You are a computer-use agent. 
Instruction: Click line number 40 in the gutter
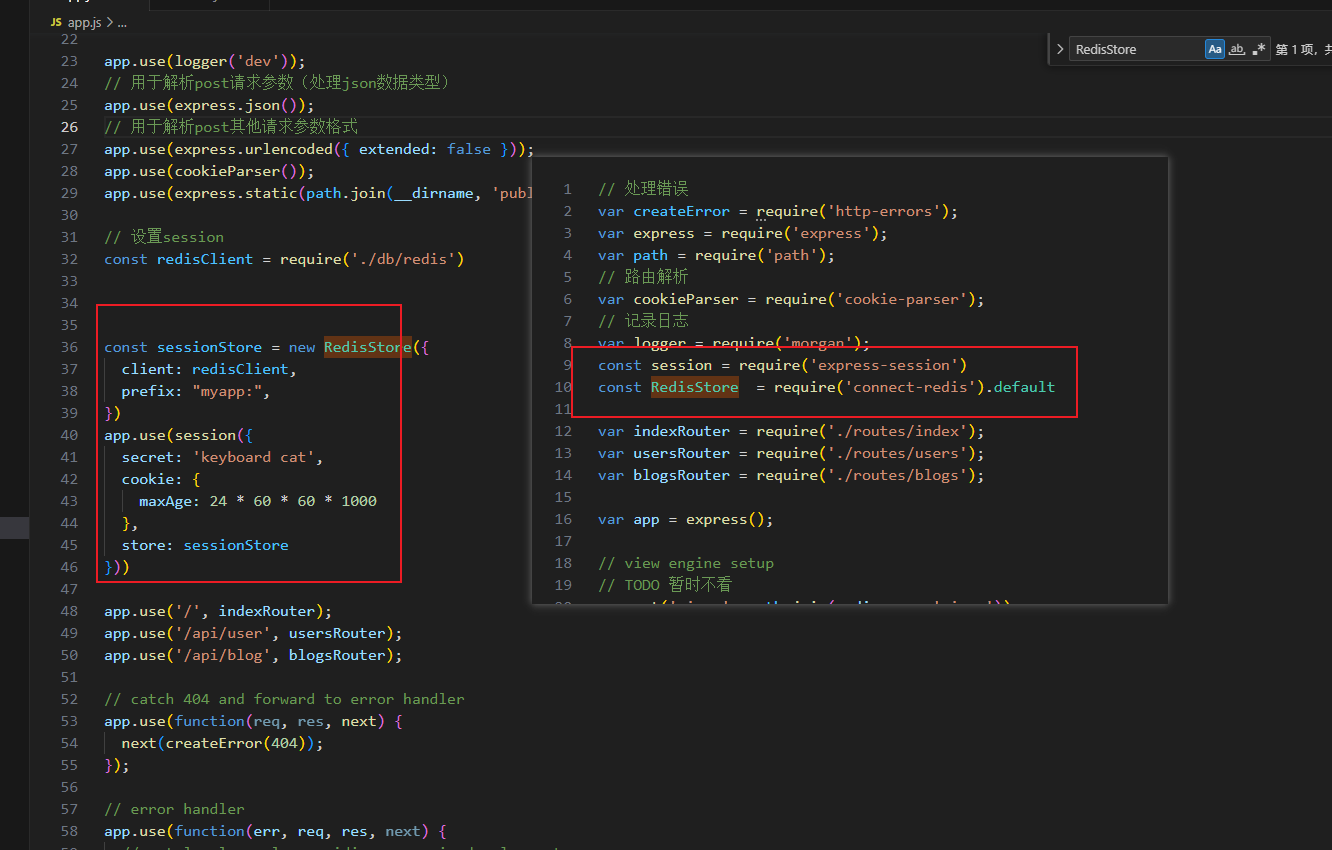click(x=69, y=435)
